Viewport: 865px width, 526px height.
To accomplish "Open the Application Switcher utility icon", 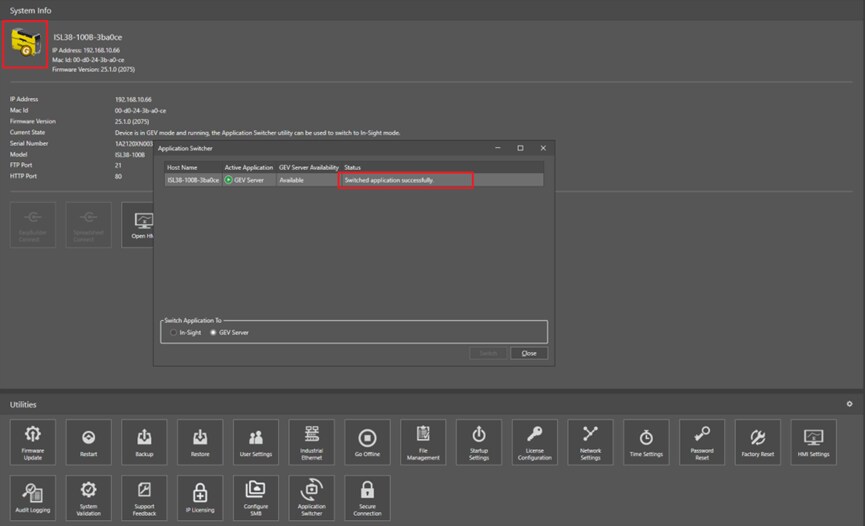I will (x=311, y=498).
